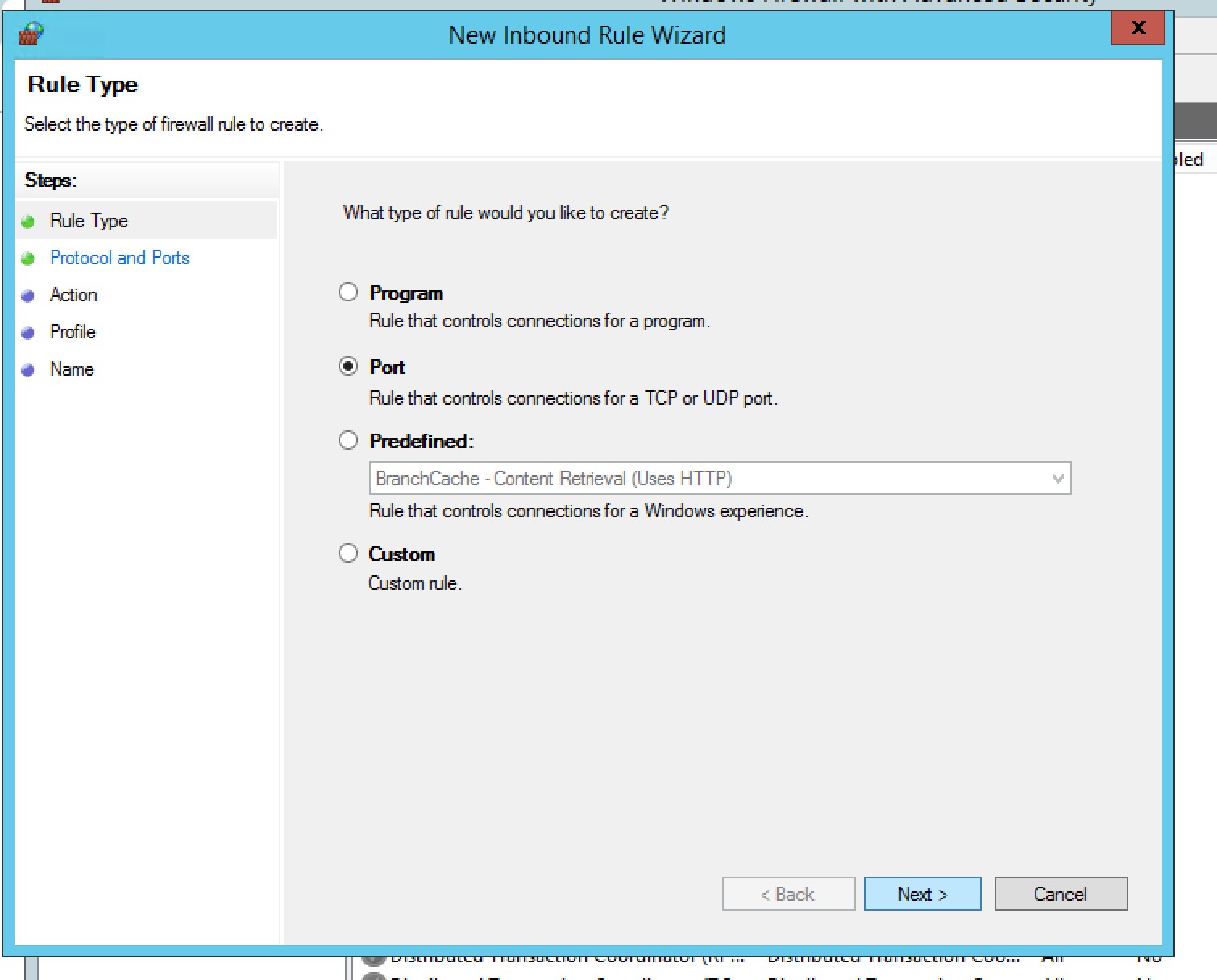
Task: Click the blue bullet beside Name
Action: pyautogui.click(x=28, y=370)
